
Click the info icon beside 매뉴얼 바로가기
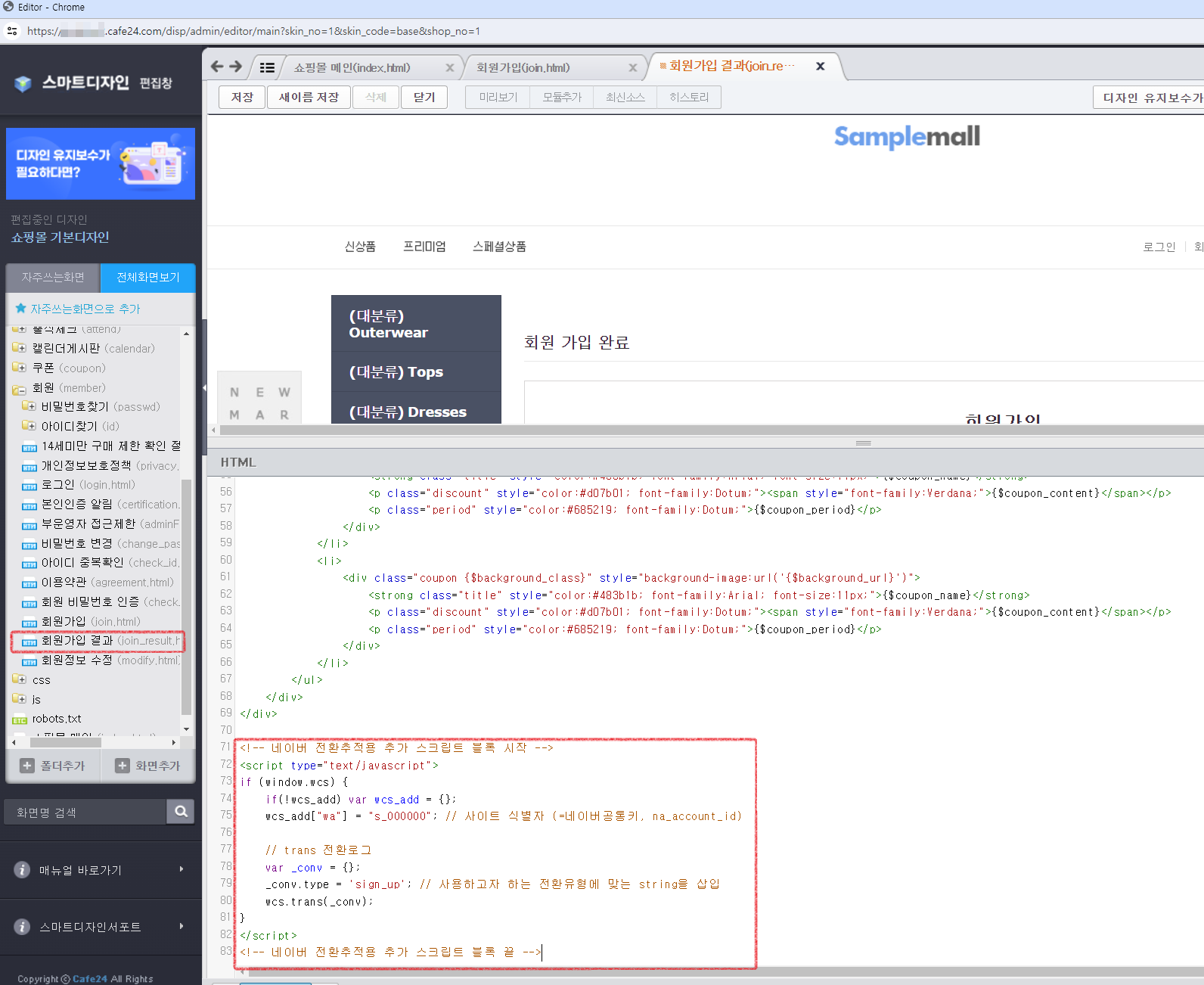tap(22, 870)
